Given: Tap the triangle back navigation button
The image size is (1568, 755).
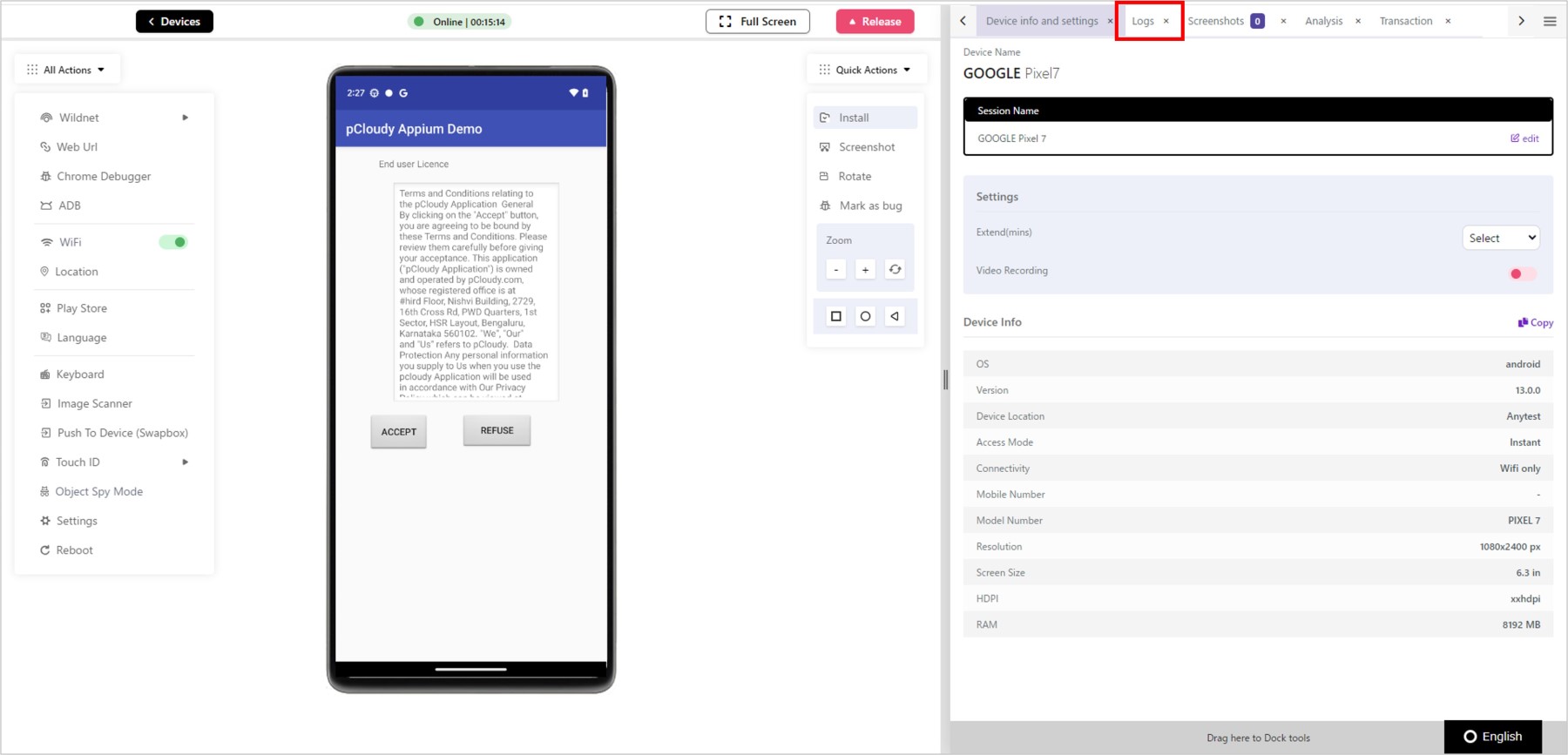Looking at the screenshot, I should tap(895, 316).
